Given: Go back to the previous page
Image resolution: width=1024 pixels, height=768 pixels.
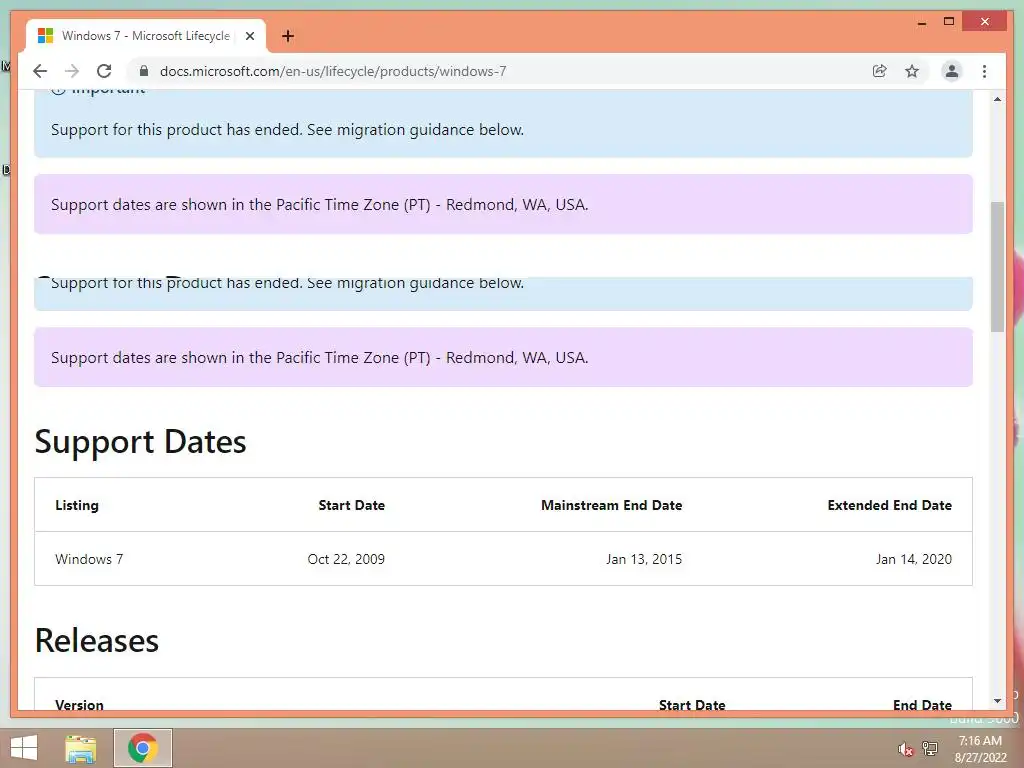Looking at the screenshot, I should pos(40,71).
